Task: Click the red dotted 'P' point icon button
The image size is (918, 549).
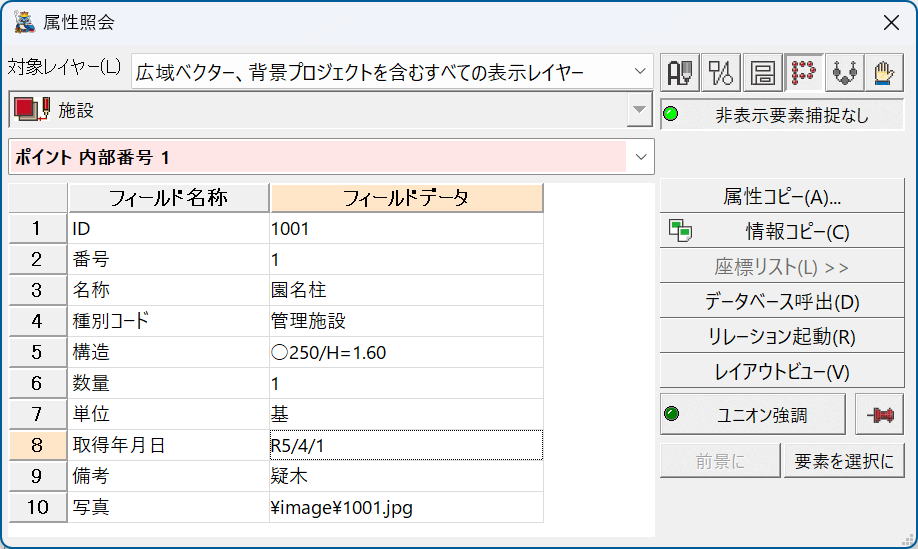Action: [x=803, y=73]
